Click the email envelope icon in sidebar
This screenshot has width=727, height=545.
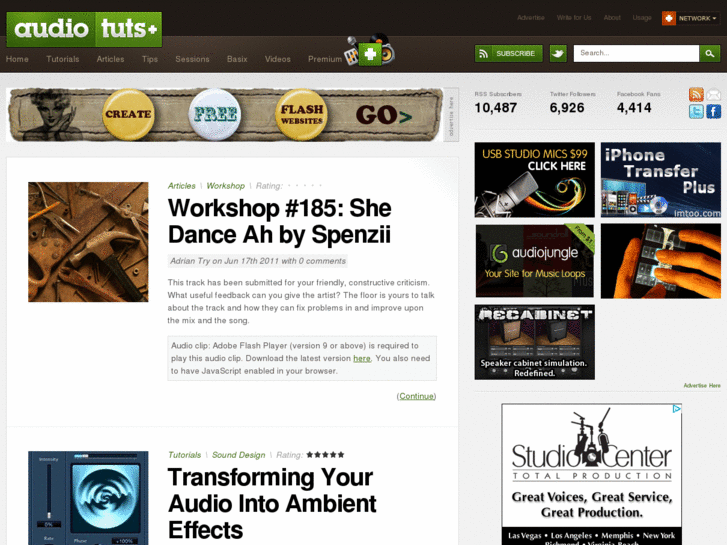714,95
